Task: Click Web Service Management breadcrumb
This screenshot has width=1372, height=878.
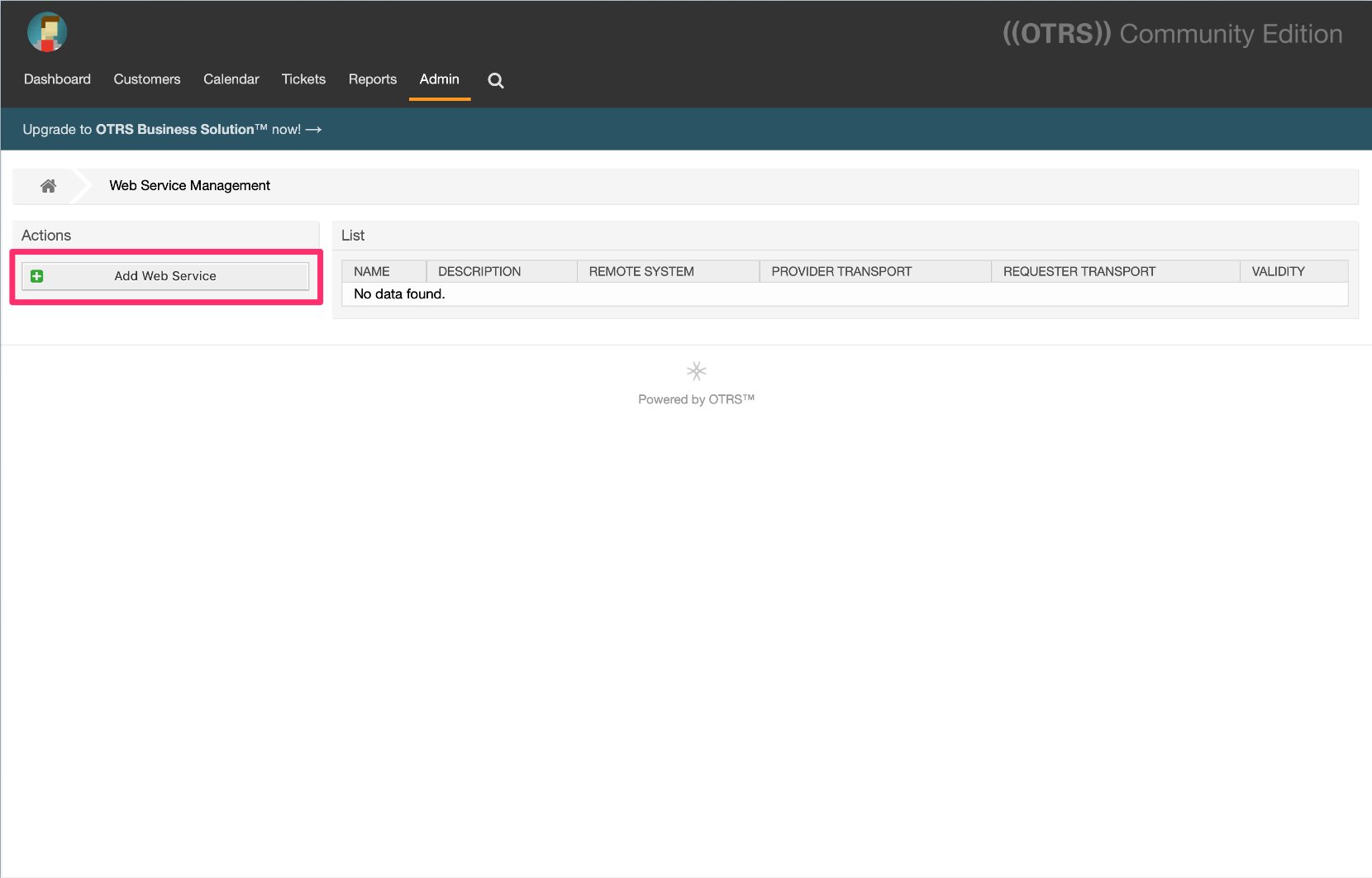Action: (x=189, y=186)
